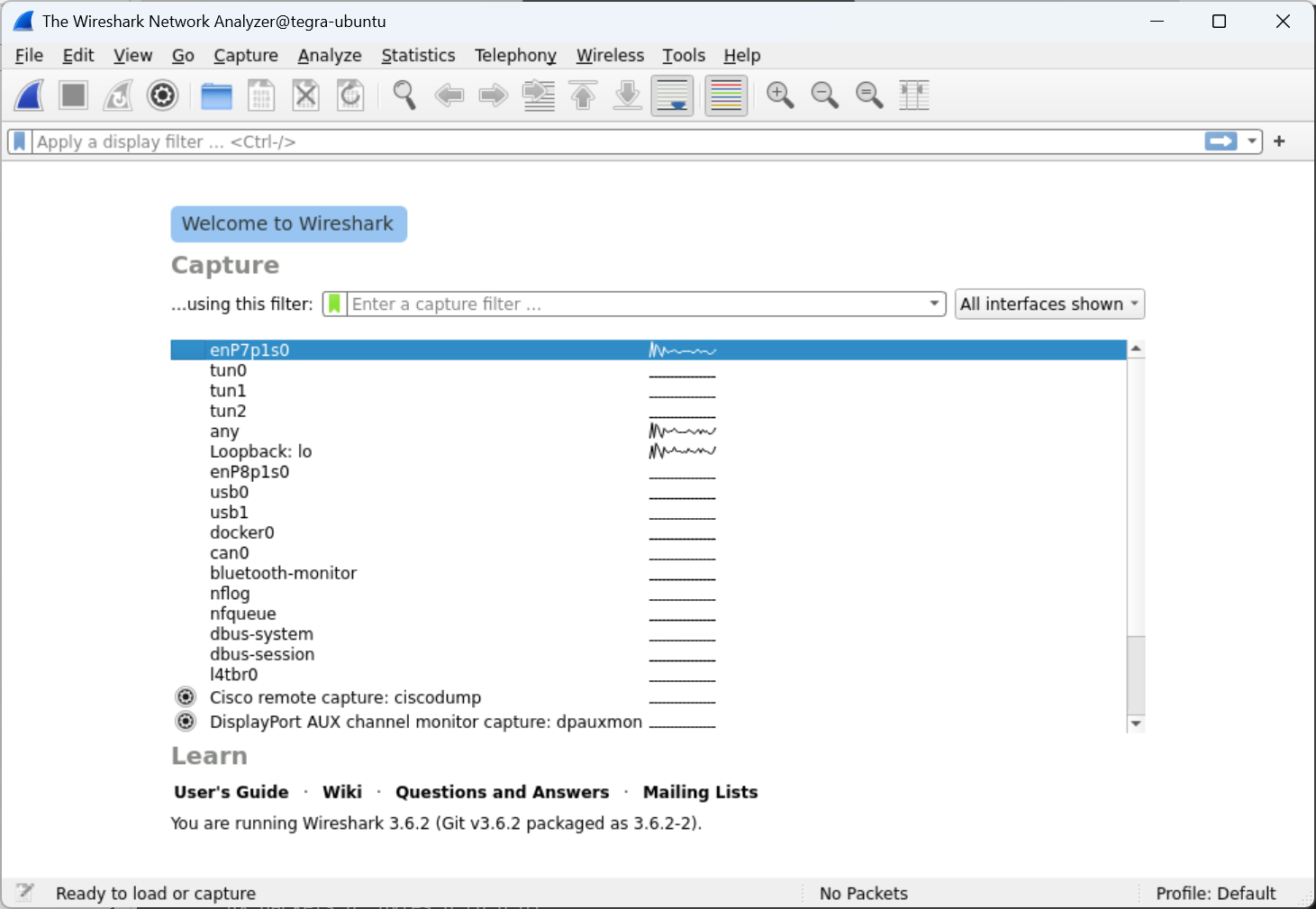This screenshot has height=909, width=1316.
Task: Select the can0 interface
Action: tap(649, 553)
